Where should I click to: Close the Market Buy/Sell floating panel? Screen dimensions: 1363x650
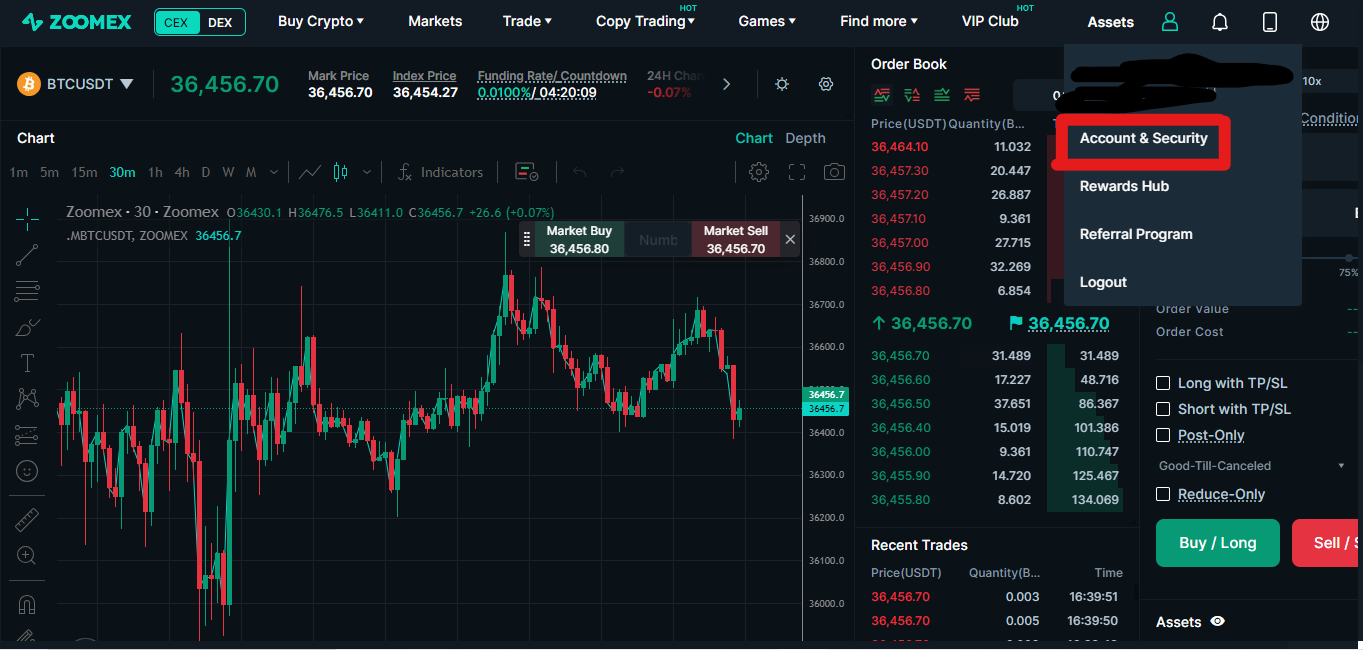[790, 239]
